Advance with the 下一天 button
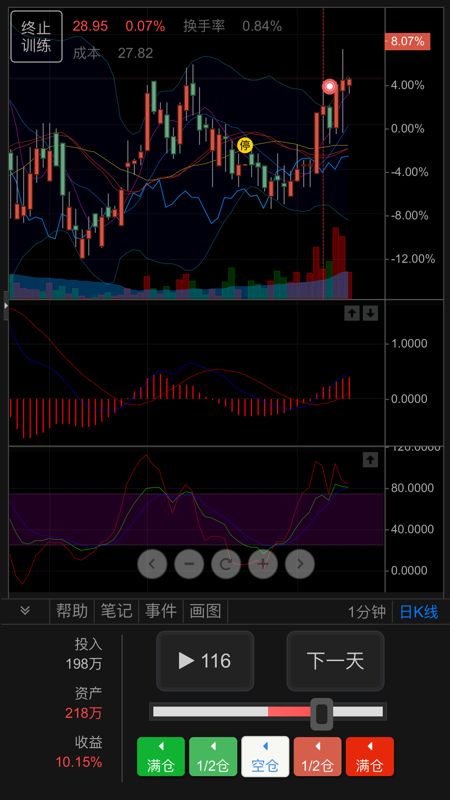 (x=335, y=661)
